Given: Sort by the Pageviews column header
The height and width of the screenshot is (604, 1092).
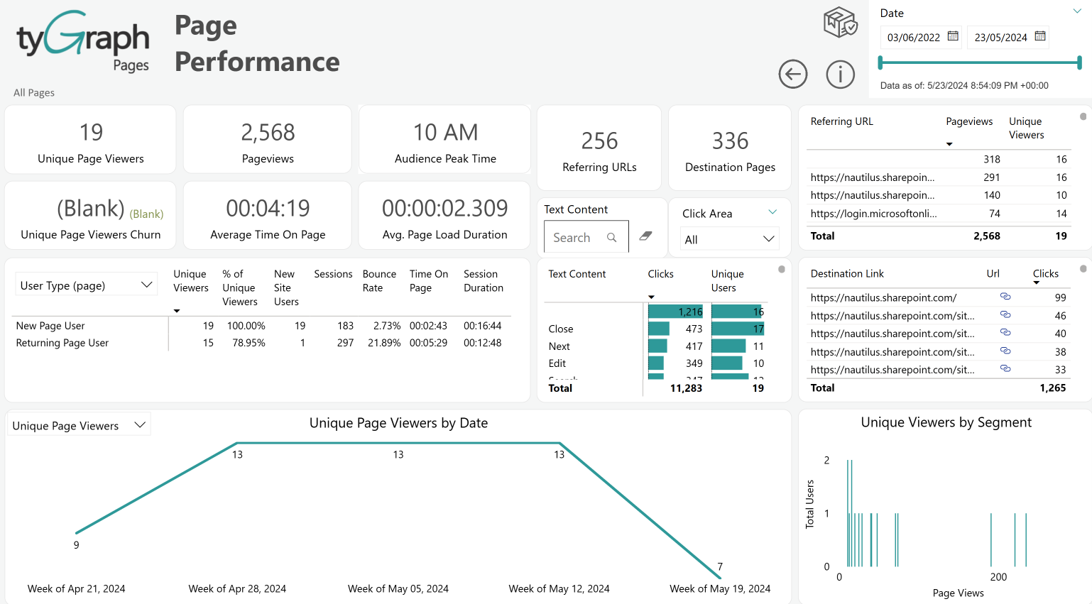Looking at the screenshot, I should tap(969, 121).
